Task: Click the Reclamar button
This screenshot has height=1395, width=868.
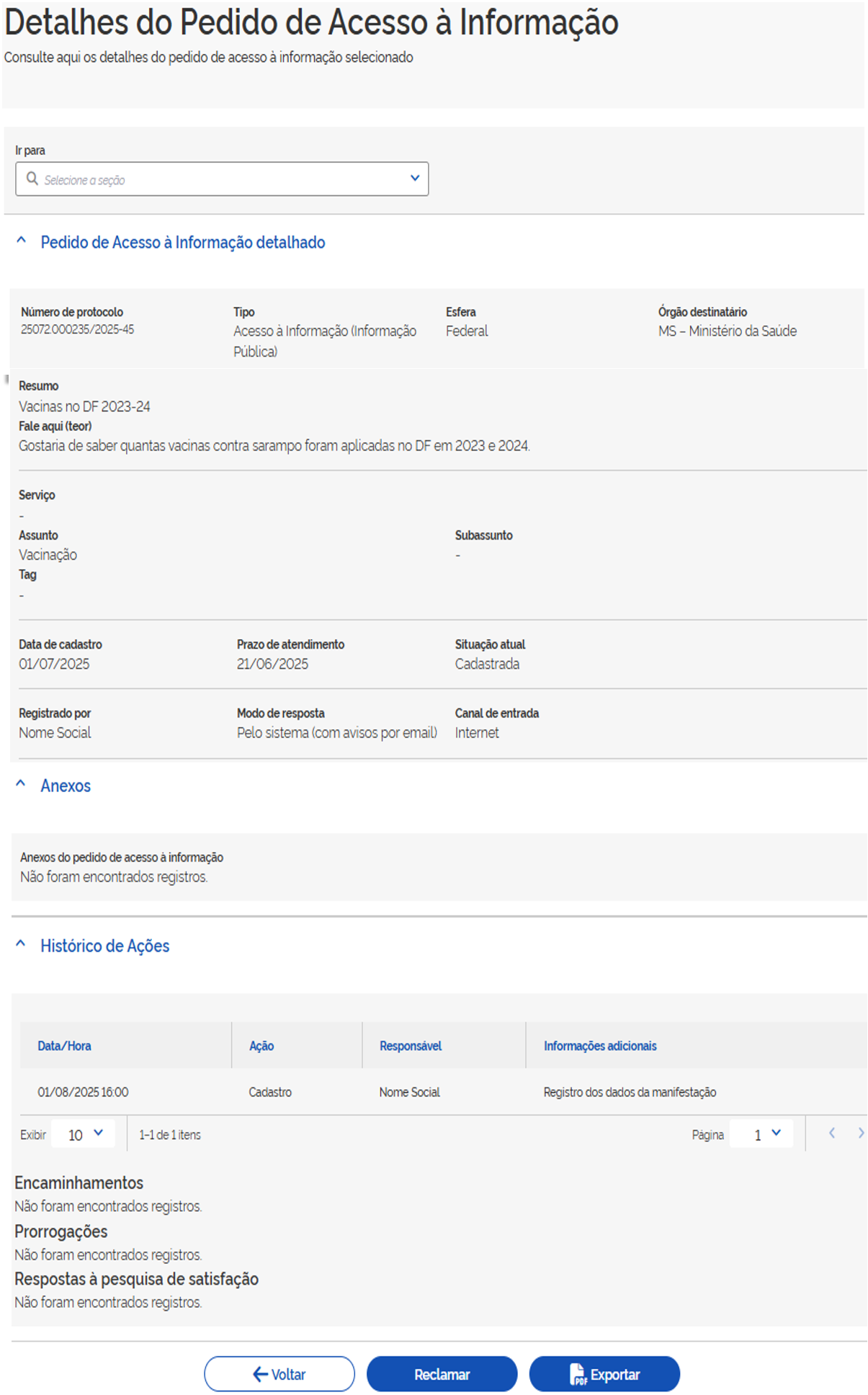Action: (442, 1374)
